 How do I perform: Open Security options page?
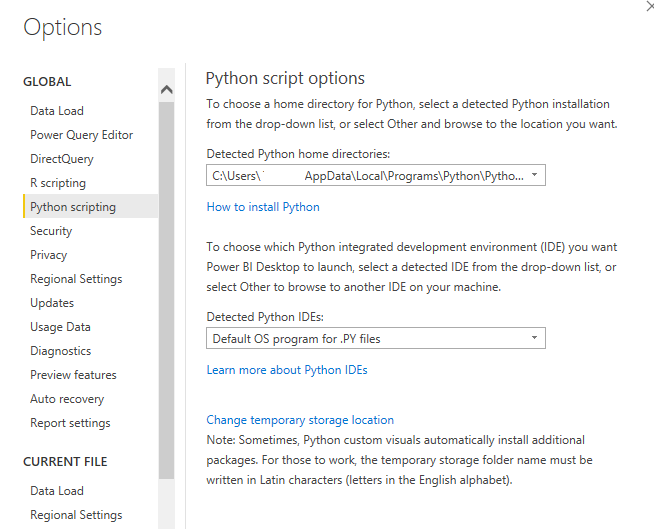[51, 231]
